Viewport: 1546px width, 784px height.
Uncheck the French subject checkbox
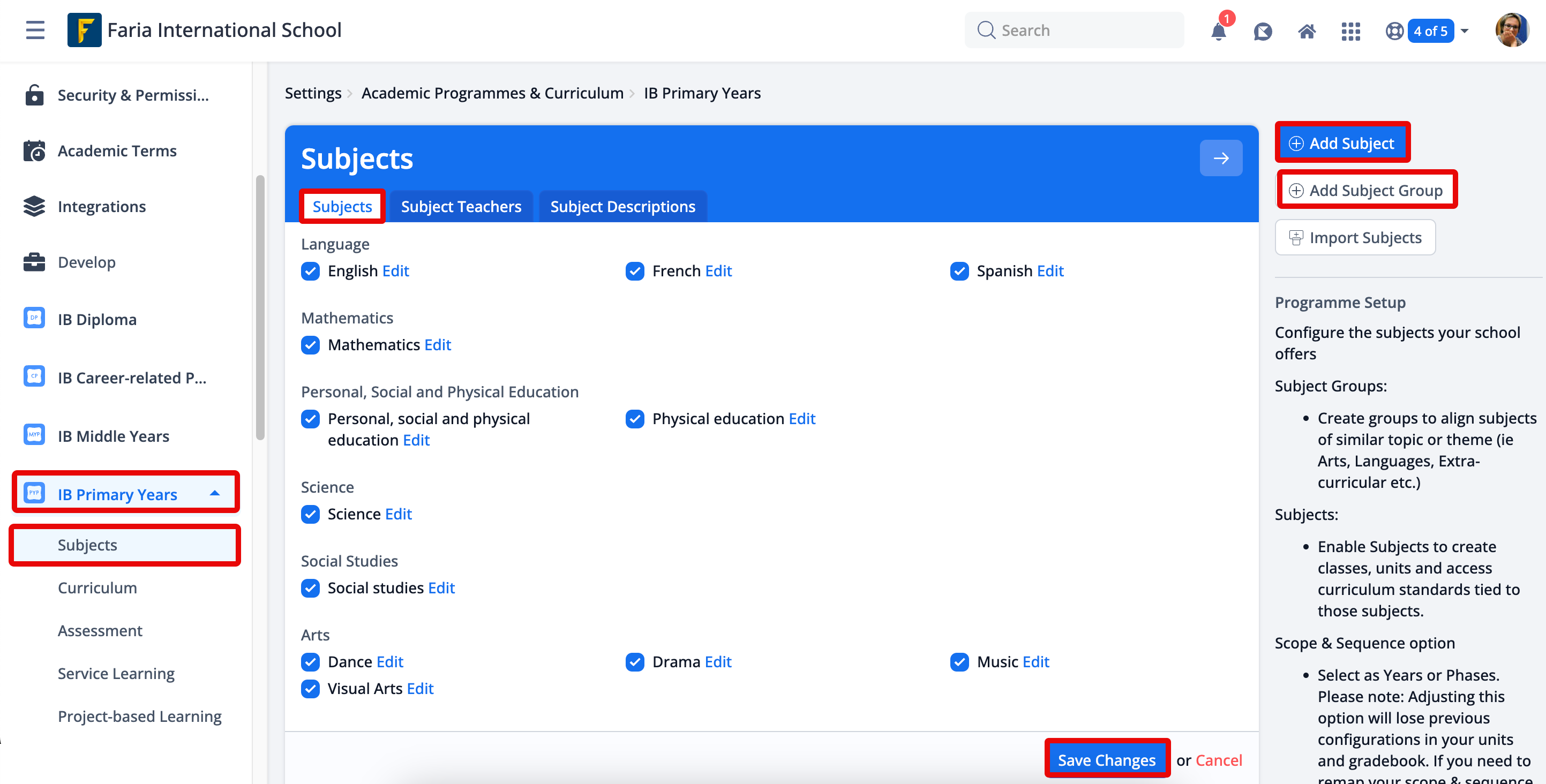[x=634, y=271]
